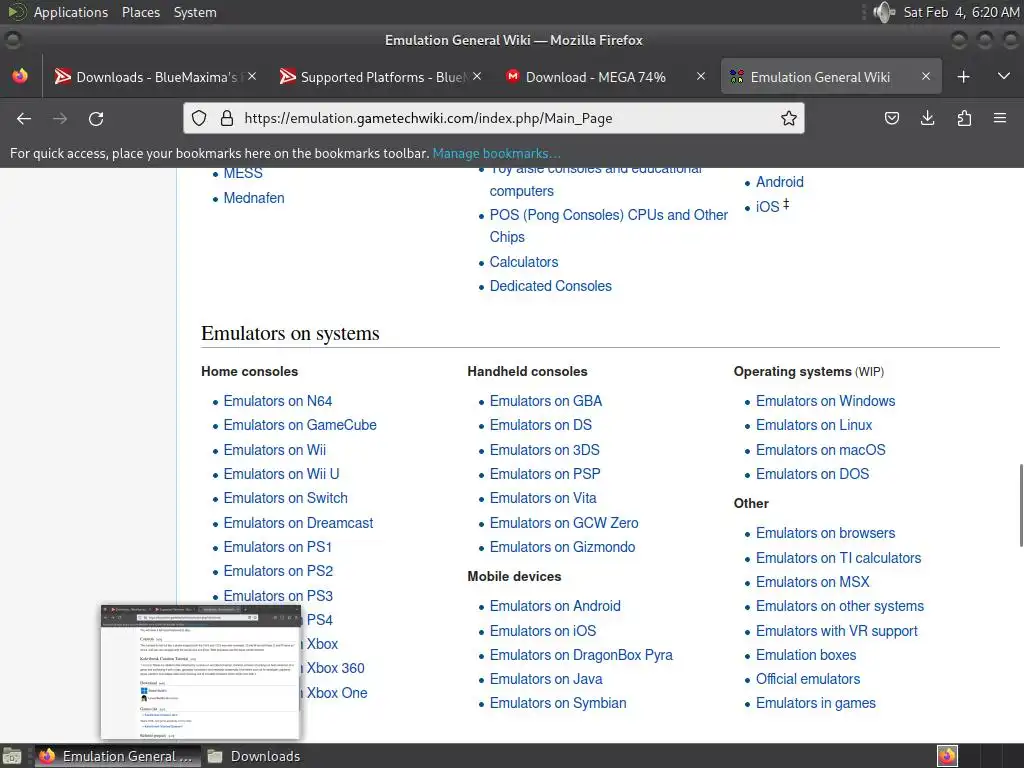Close the Emulation General Wiki tab
This screenshot has width=1024, height=768.
925,76
